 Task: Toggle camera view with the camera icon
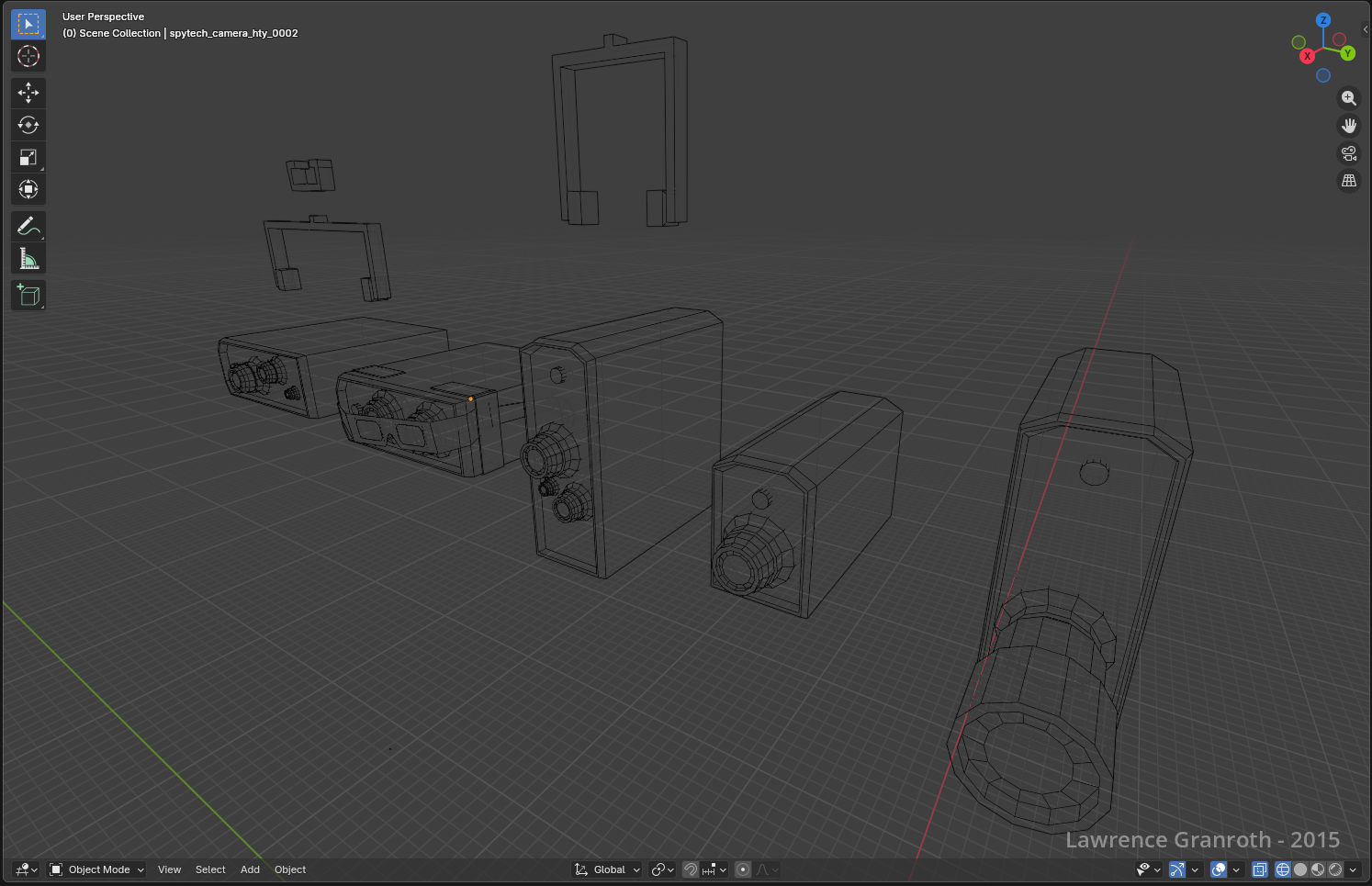(x=1348, y=153)
